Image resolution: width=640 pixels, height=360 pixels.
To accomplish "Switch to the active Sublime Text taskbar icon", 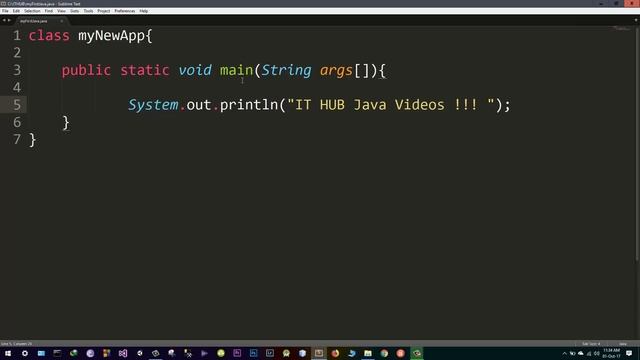I will coord(318,353).
